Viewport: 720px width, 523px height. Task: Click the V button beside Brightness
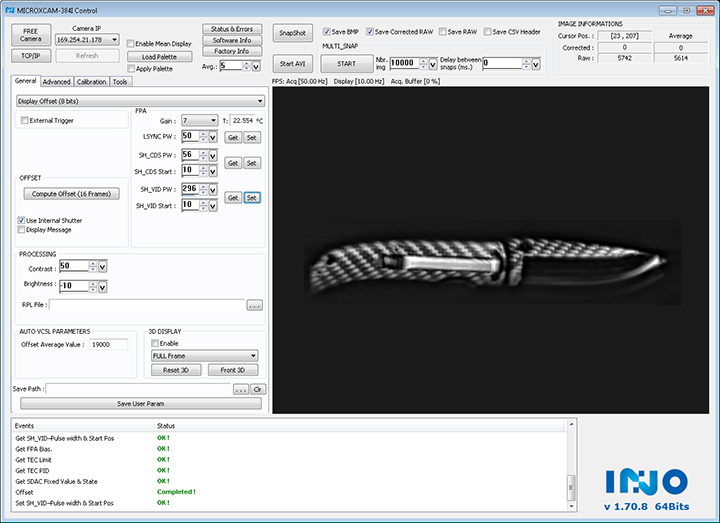coord(102,285)
